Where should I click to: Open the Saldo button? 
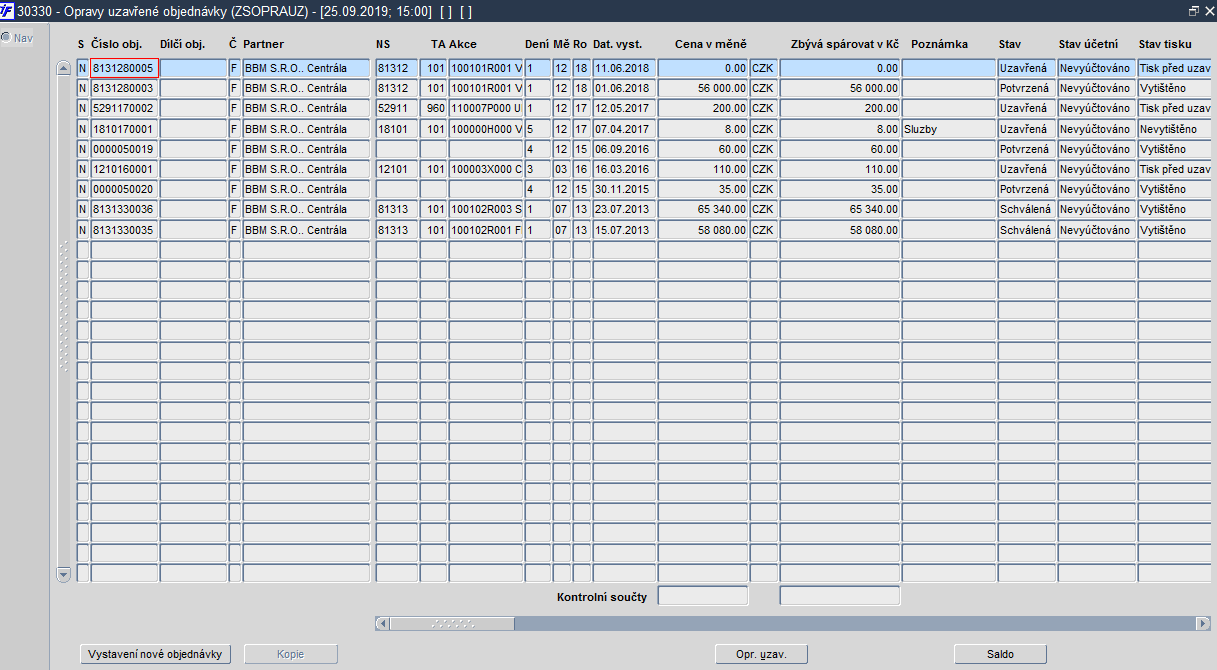[x=1000, y=654]
